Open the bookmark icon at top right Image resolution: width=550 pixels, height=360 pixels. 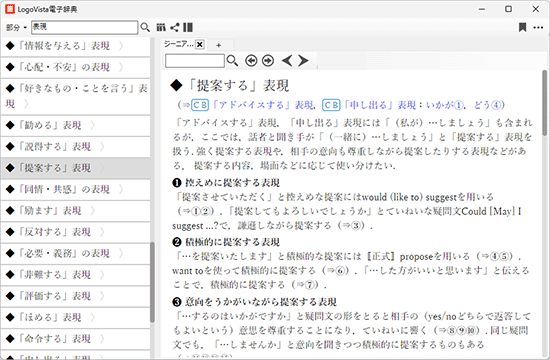tap(522, 27)
